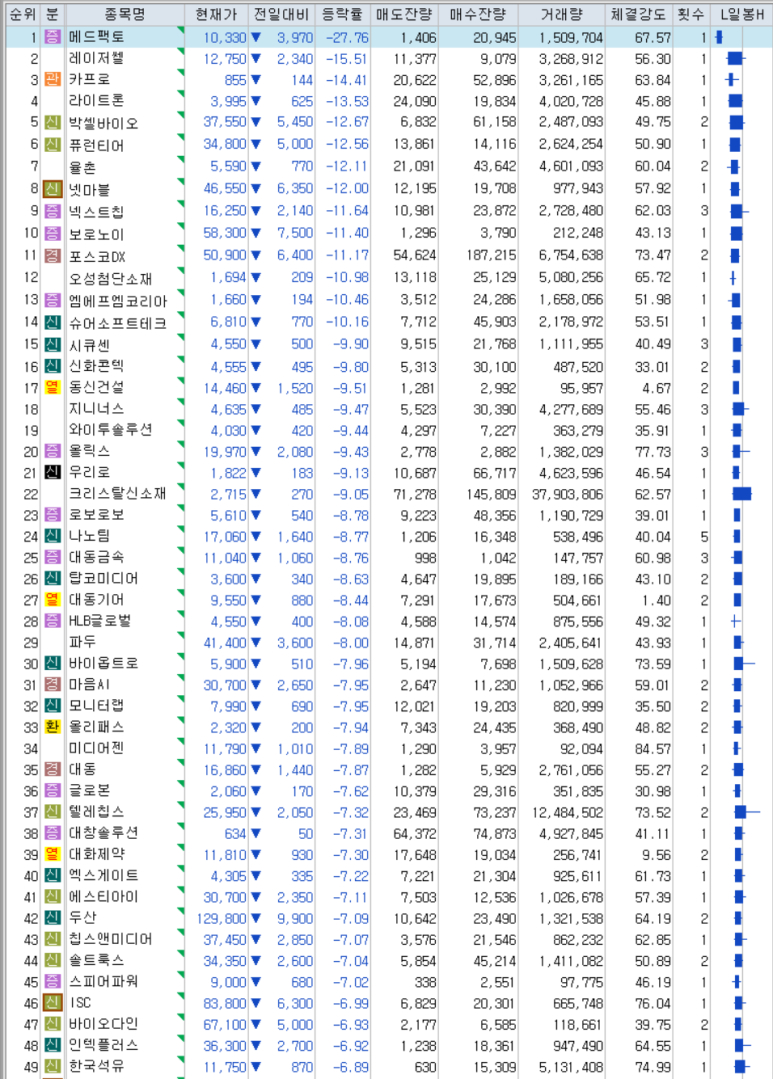773x1079 pixels.
Task: Click the 12,484,502 volume cell for 텔레칩스
Action: tap(568, 813)
